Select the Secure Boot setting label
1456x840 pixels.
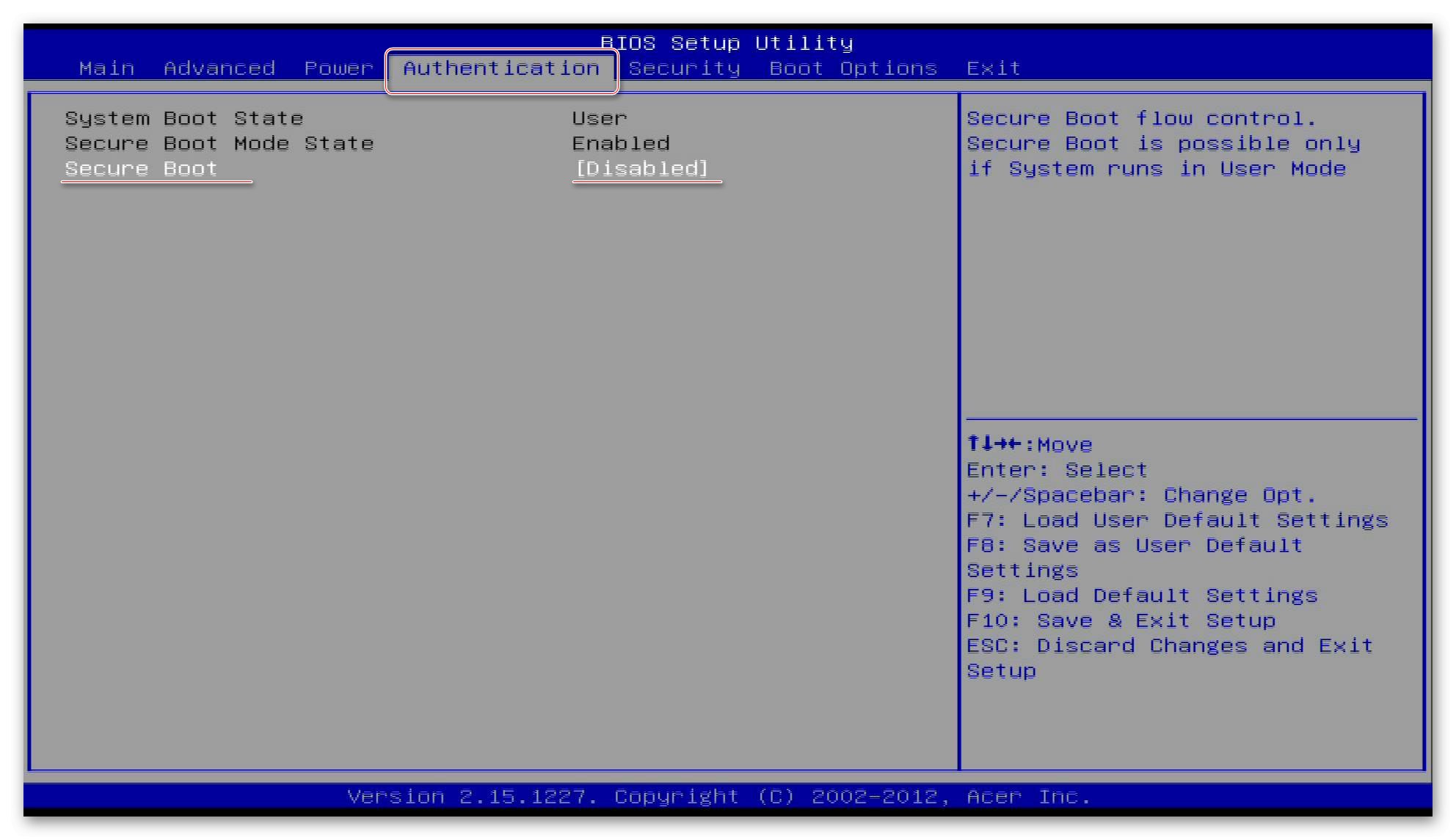141,168
